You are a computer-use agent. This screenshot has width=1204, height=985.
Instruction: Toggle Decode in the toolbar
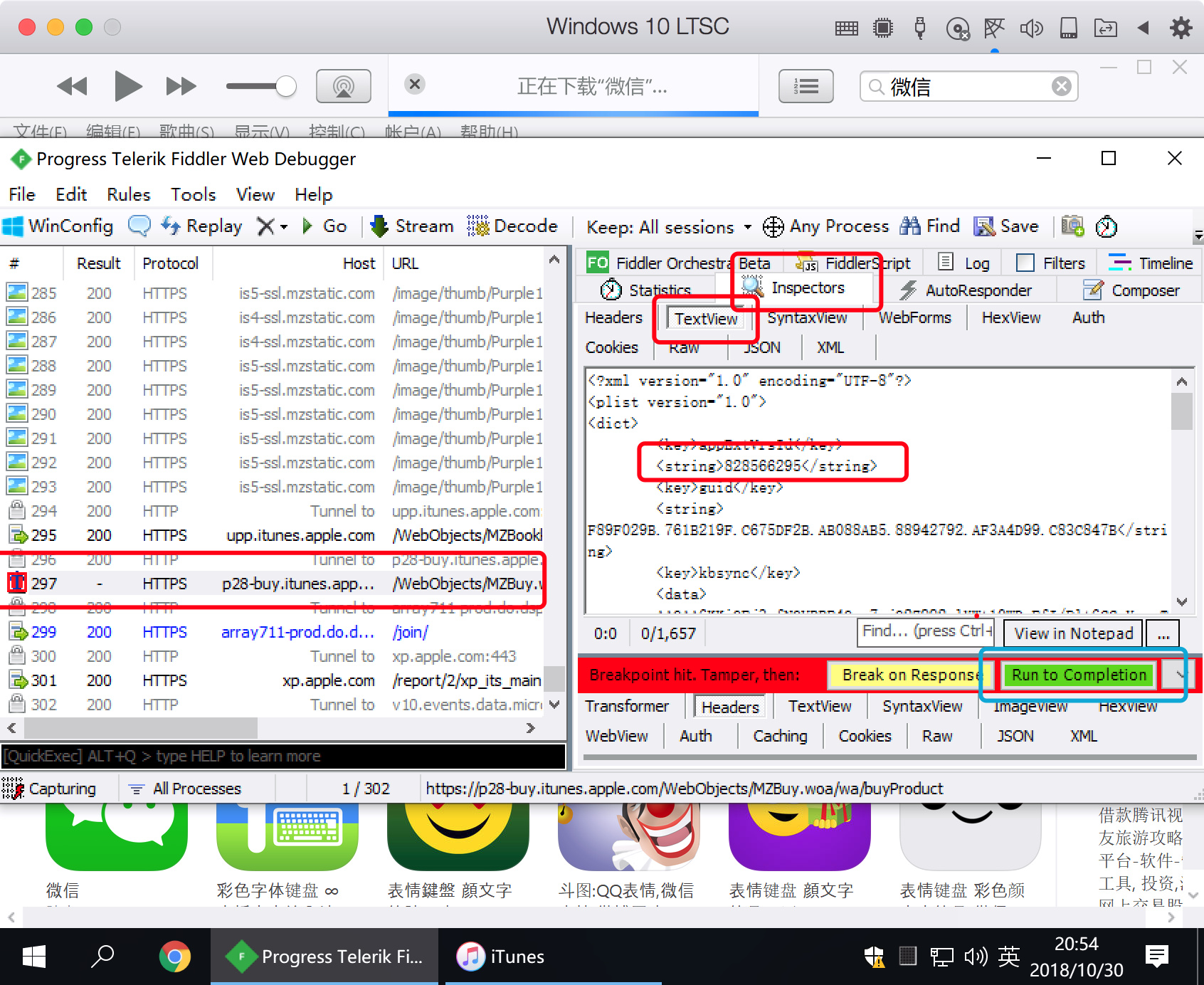512,226
